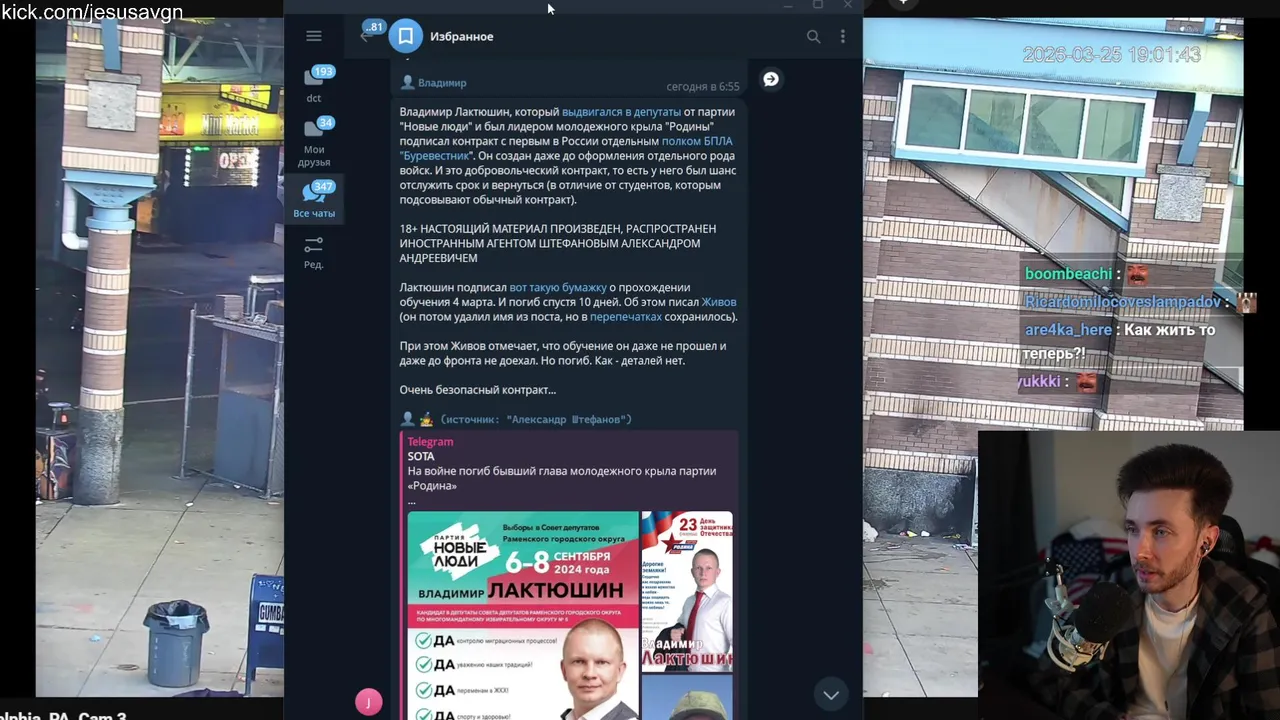Open Ред. folder editing settings
1280x720 pixels.
[314, 252]
